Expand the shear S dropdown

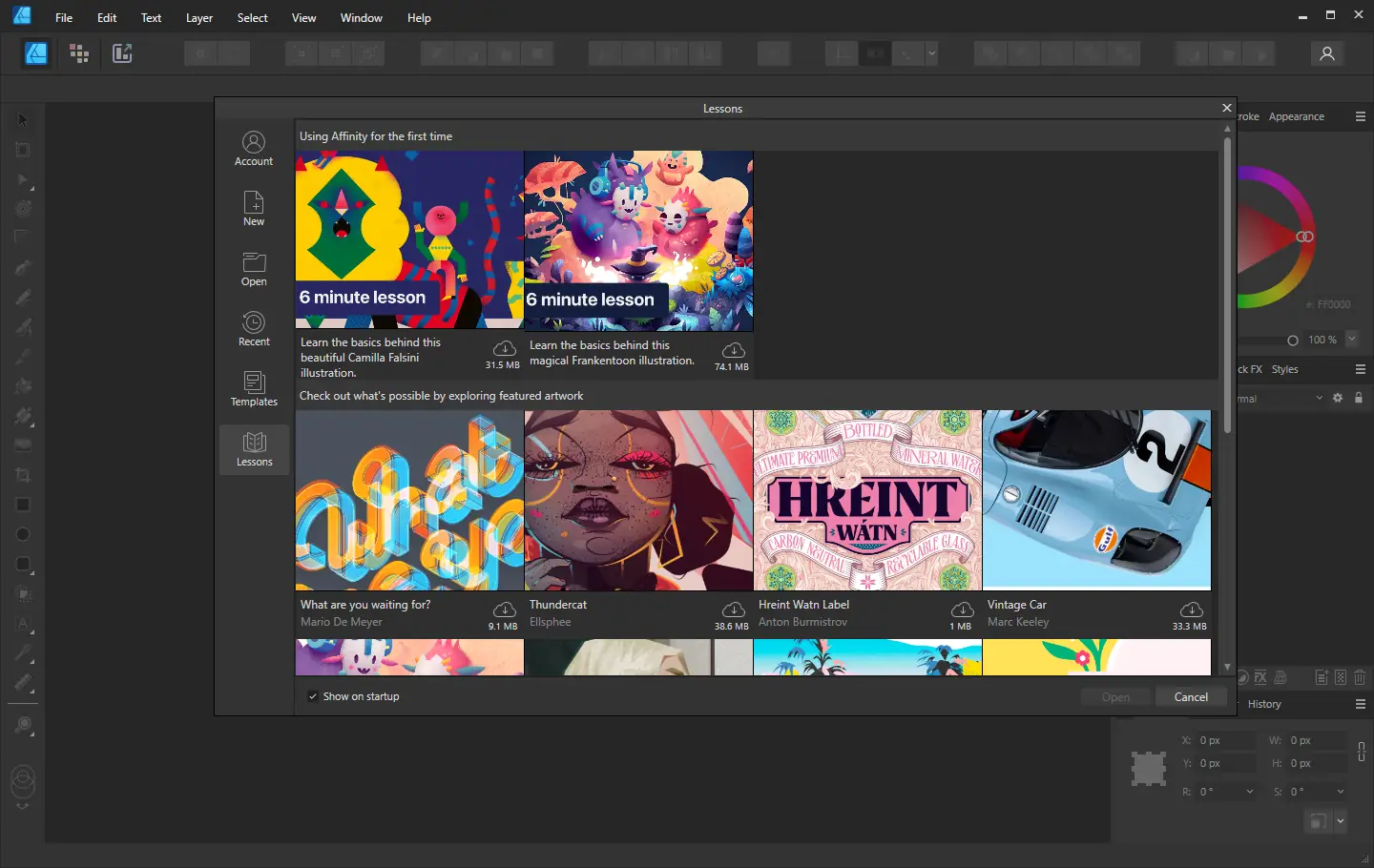pyautogui.click(x=1341, y=792)
